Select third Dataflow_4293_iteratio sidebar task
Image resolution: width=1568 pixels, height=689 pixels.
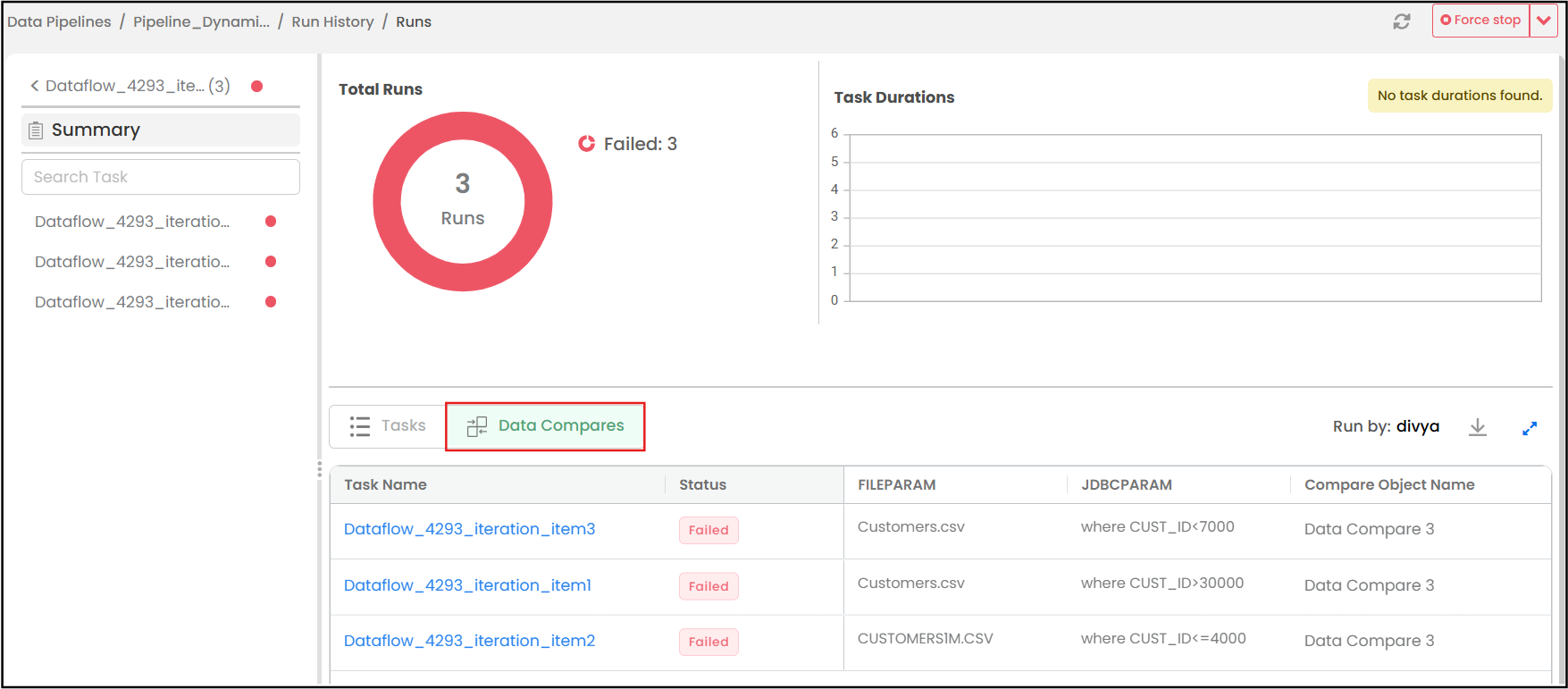[x=132, y=302]
